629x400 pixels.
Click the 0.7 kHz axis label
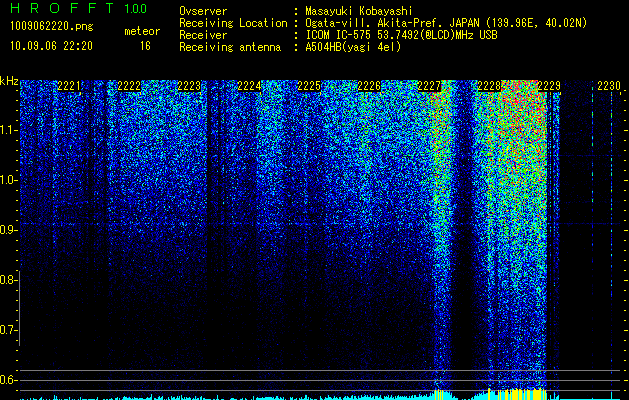tap(9, 330)
